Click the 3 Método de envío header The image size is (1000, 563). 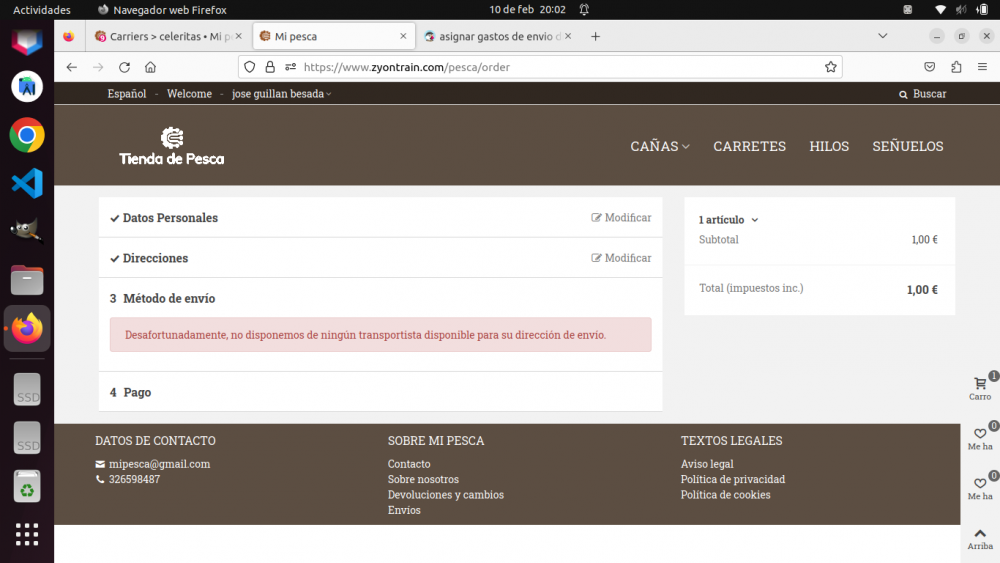click(162, 298)
